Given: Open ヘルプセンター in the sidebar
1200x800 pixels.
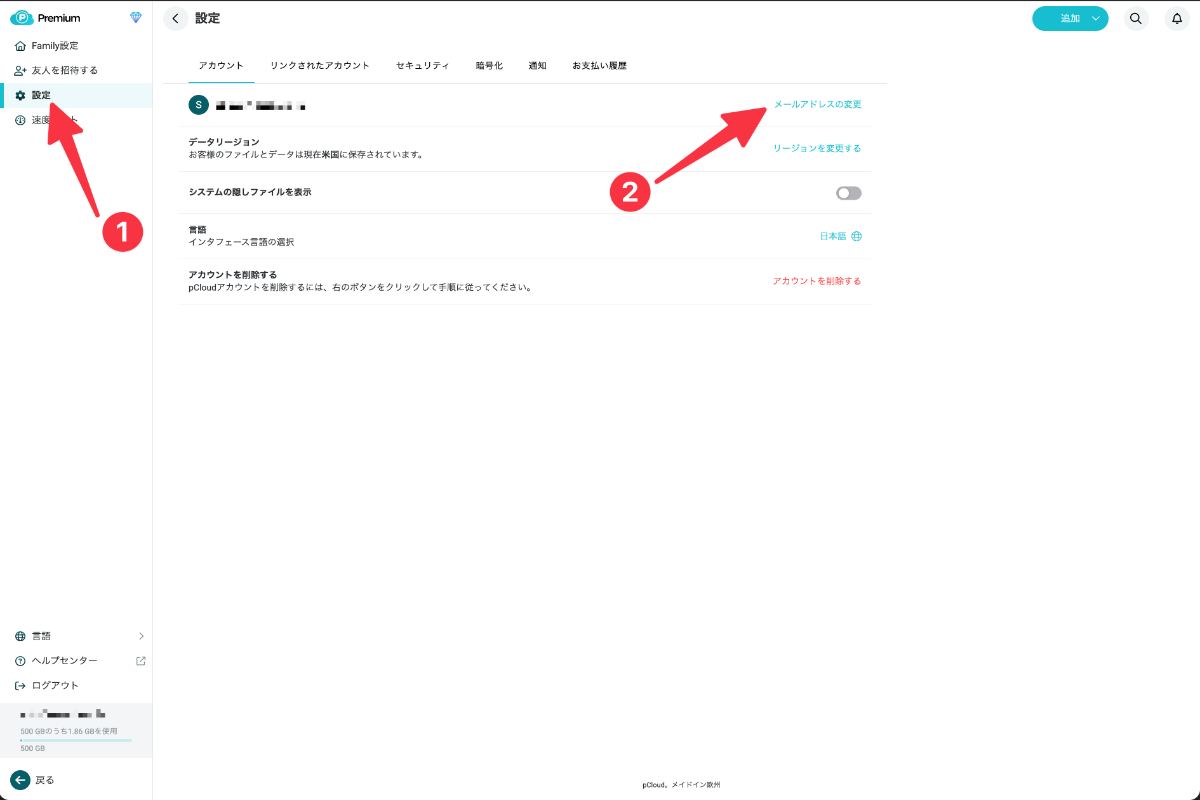Looking at the screenshot, I should click(65, 661).
